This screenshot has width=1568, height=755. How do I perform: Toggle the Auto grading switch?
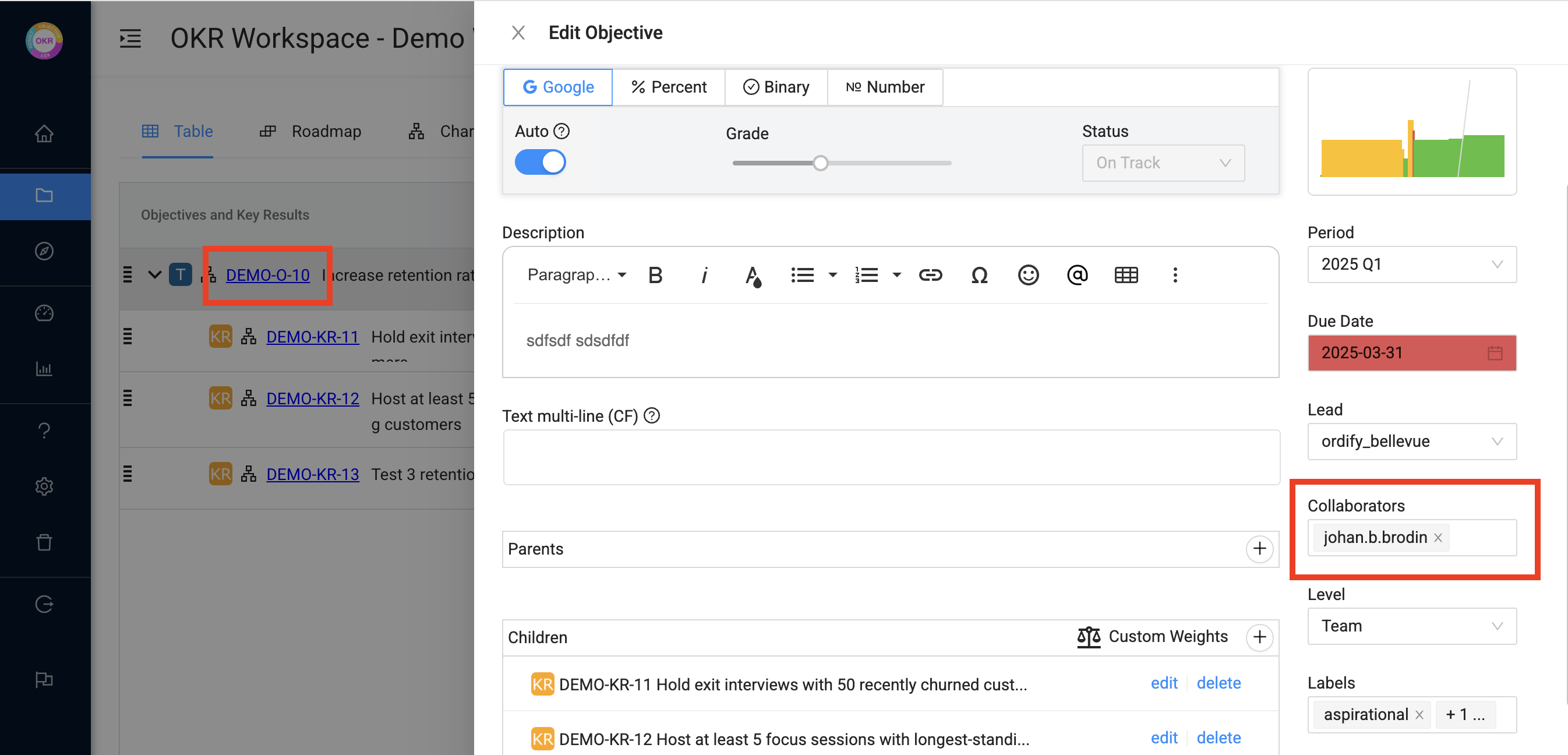tap(540, 163)
